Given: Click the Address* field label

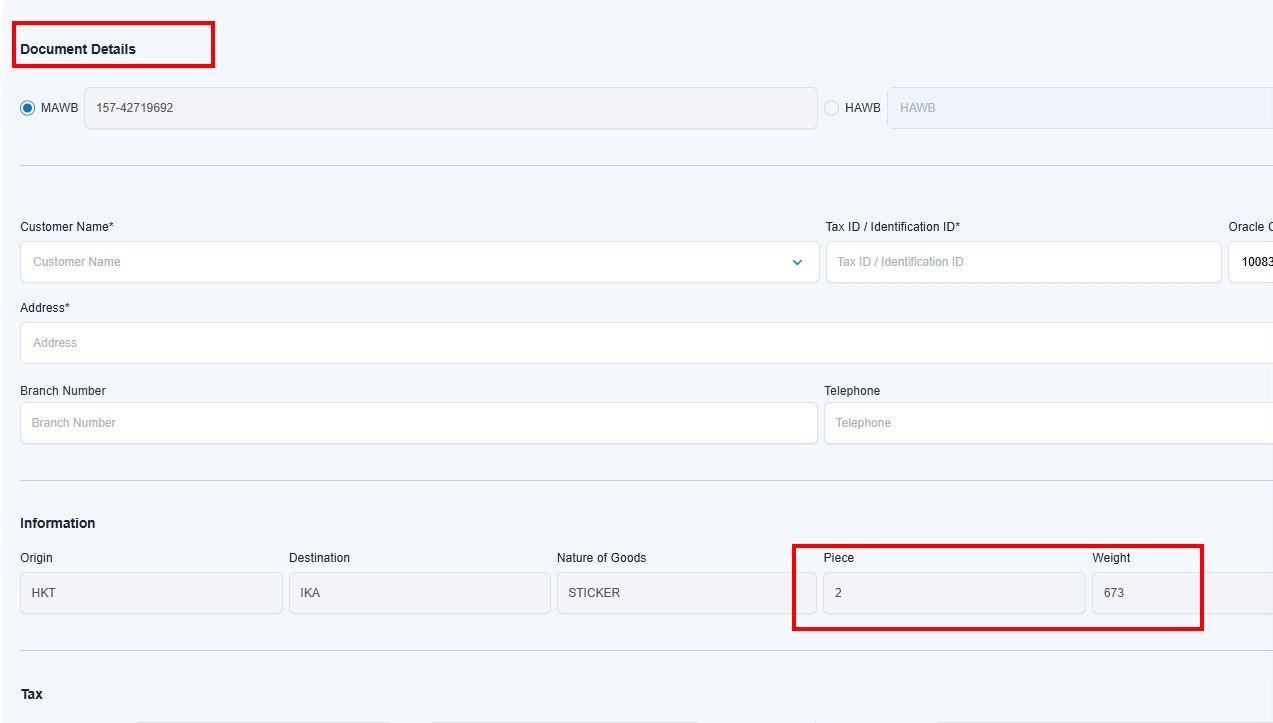Looking at the screenshot, I should coord(45,308).
